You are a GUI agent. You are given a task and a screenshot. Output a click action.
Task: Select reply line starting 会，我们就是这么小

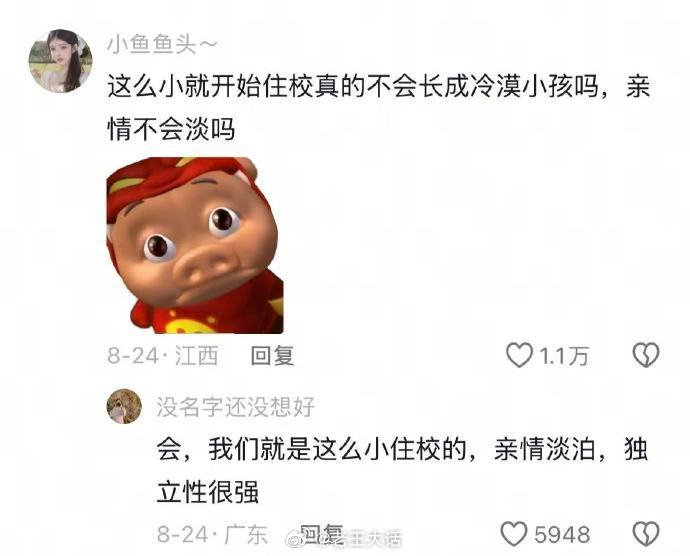[403, 449]
